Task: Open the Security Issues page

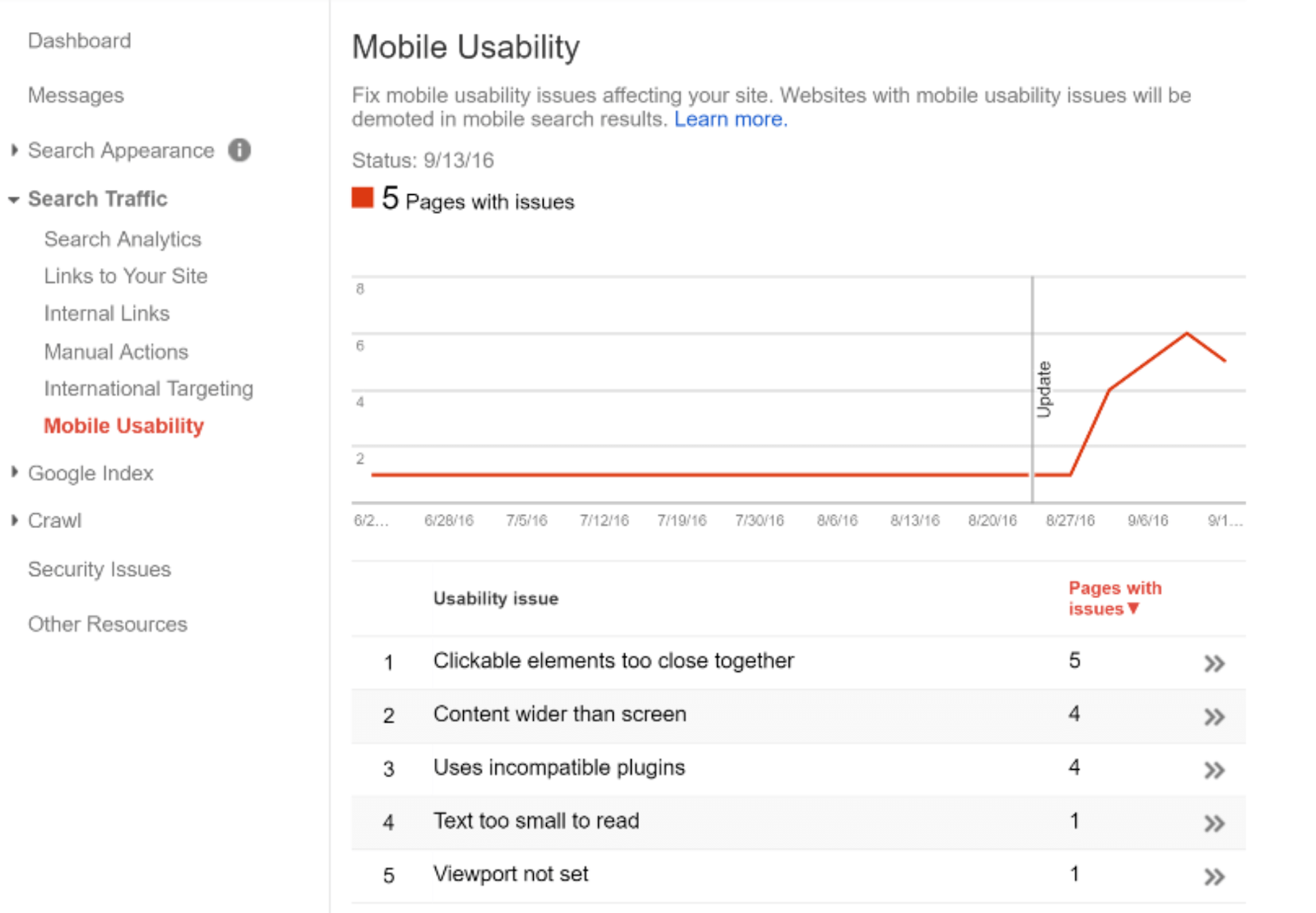Action: 100,568
